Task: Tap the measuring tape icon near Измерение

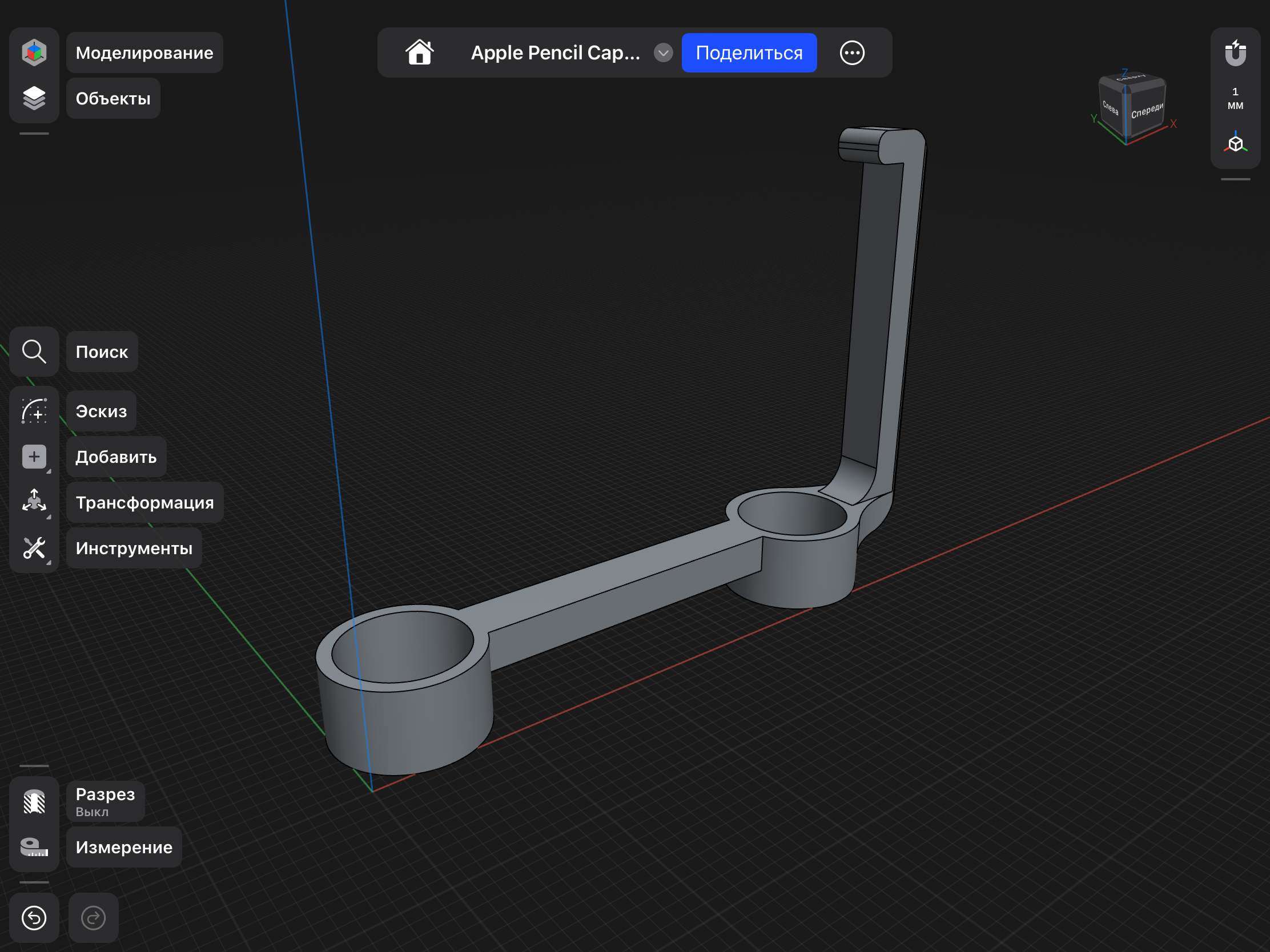Action: pos(34,847)
